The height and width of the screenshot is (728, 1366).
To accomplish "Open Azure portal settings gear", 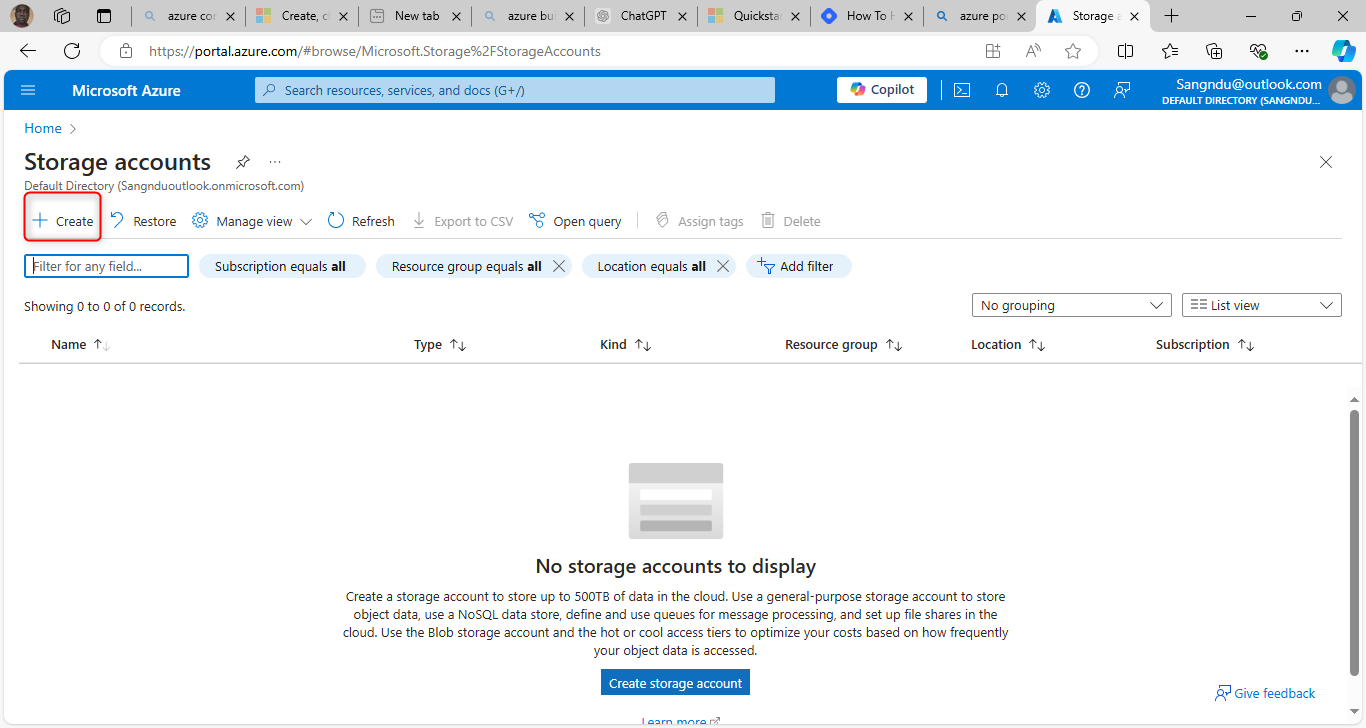I will (1042, 90).
